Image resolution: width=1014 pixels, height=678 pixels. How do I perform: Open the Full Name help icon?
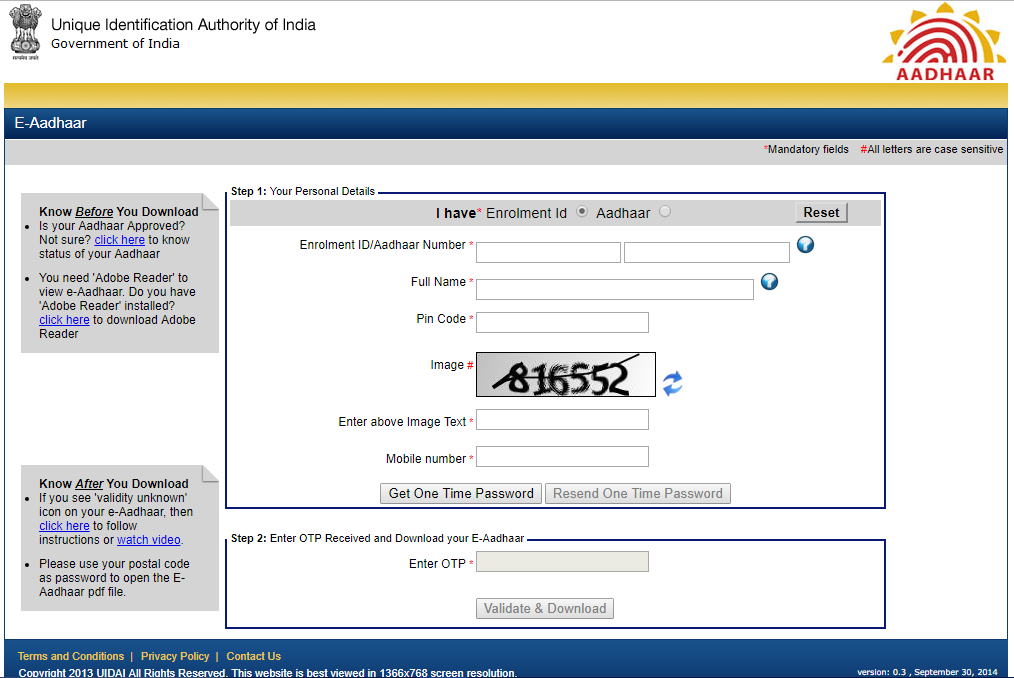[769, 282]
